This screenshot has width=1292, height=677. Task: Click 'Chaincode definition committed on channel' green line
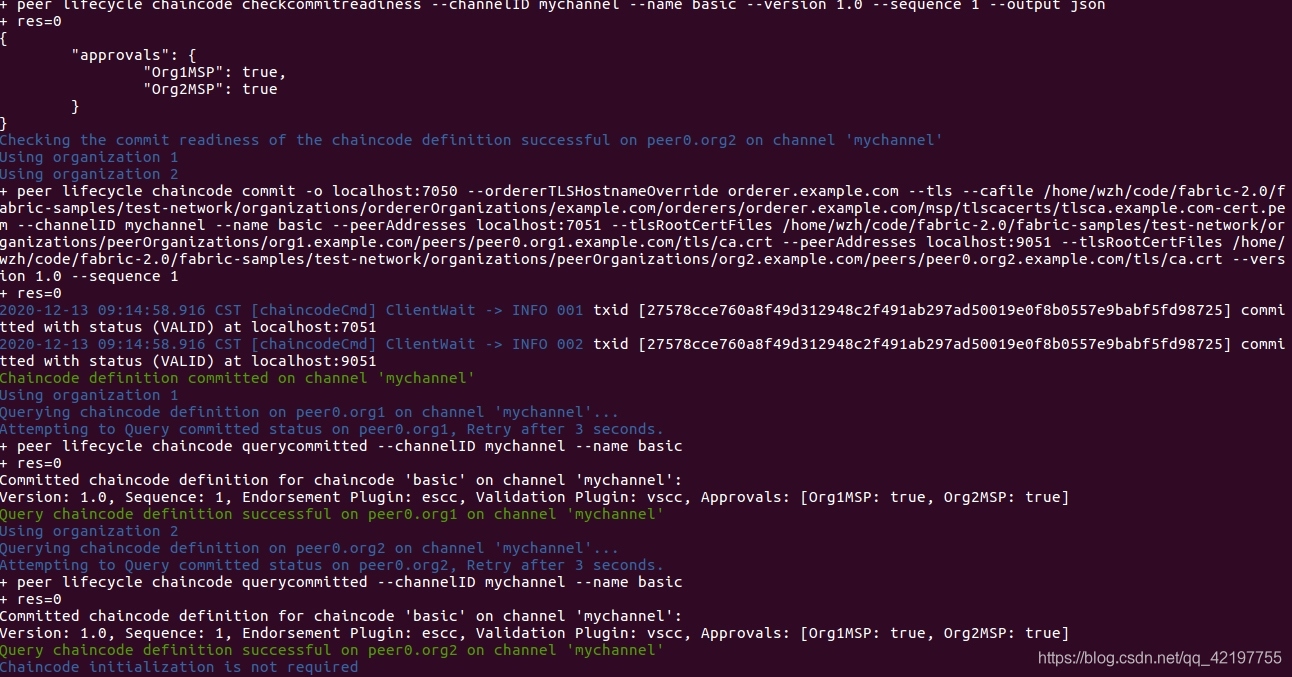237,378
